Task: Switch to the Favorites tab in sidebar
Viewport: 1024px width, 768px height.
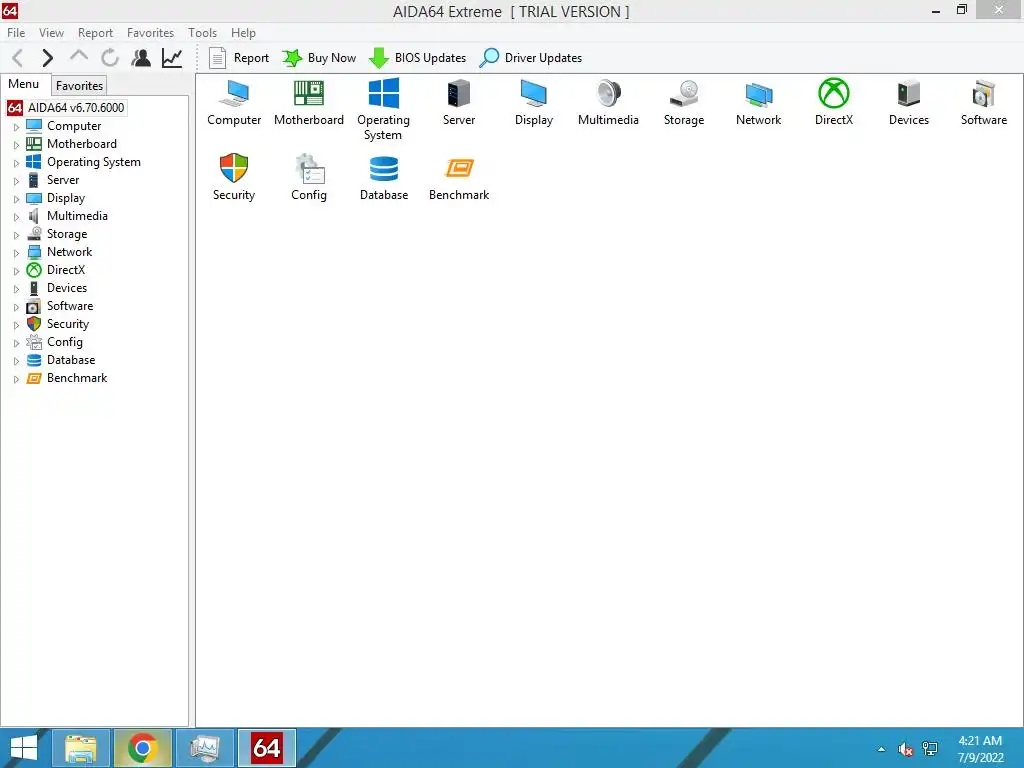Action: [79, 86]
